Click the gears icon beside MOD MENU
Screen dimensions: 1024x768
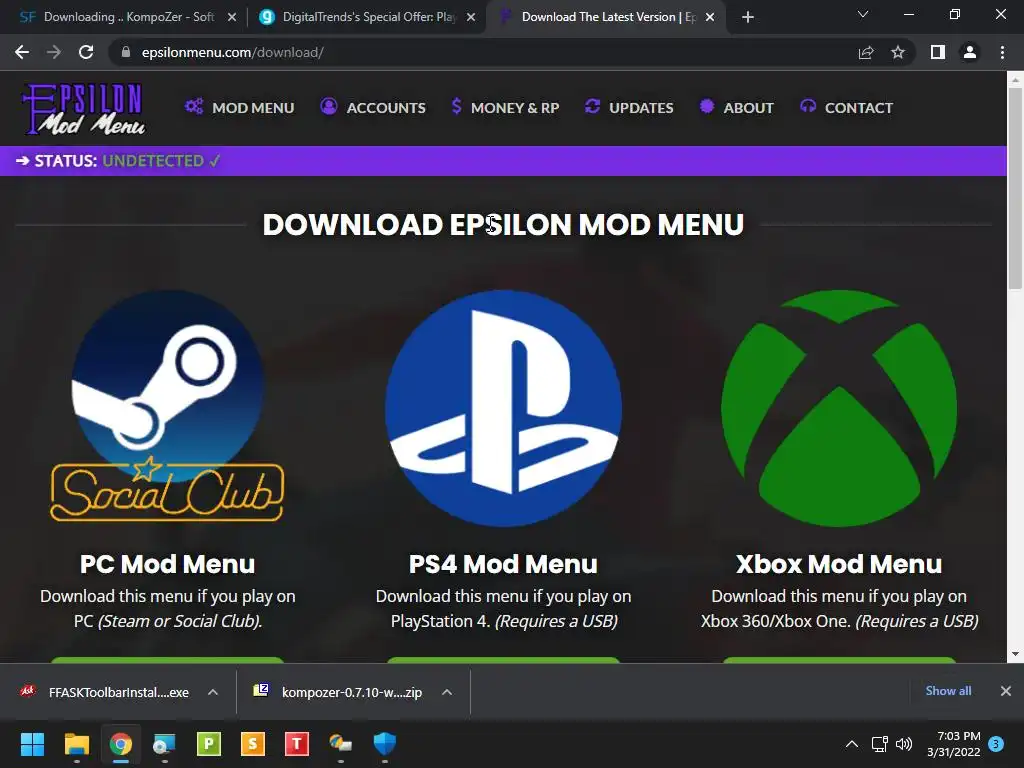click(x=194, y=106)
